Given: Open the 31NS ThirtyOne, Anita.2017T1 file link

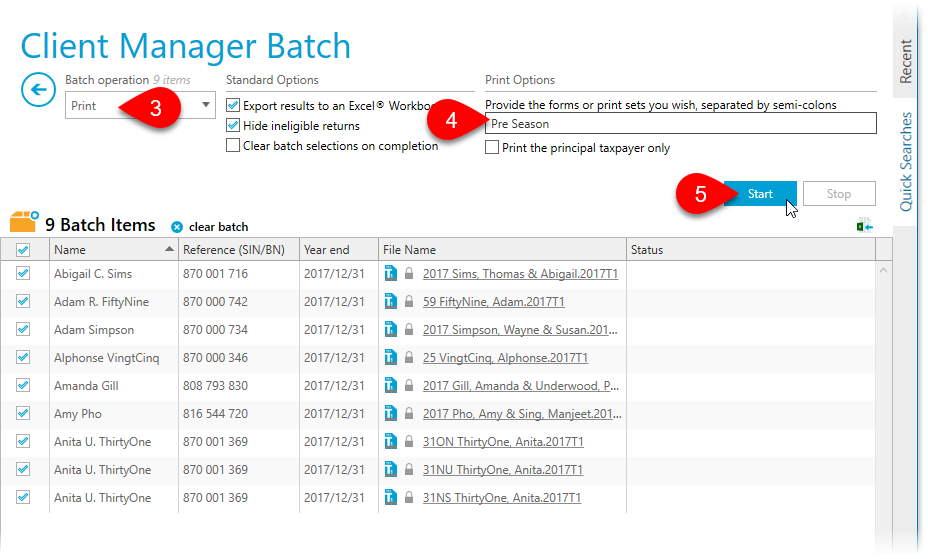Looking at the screenshot, I should click(502, 498).
